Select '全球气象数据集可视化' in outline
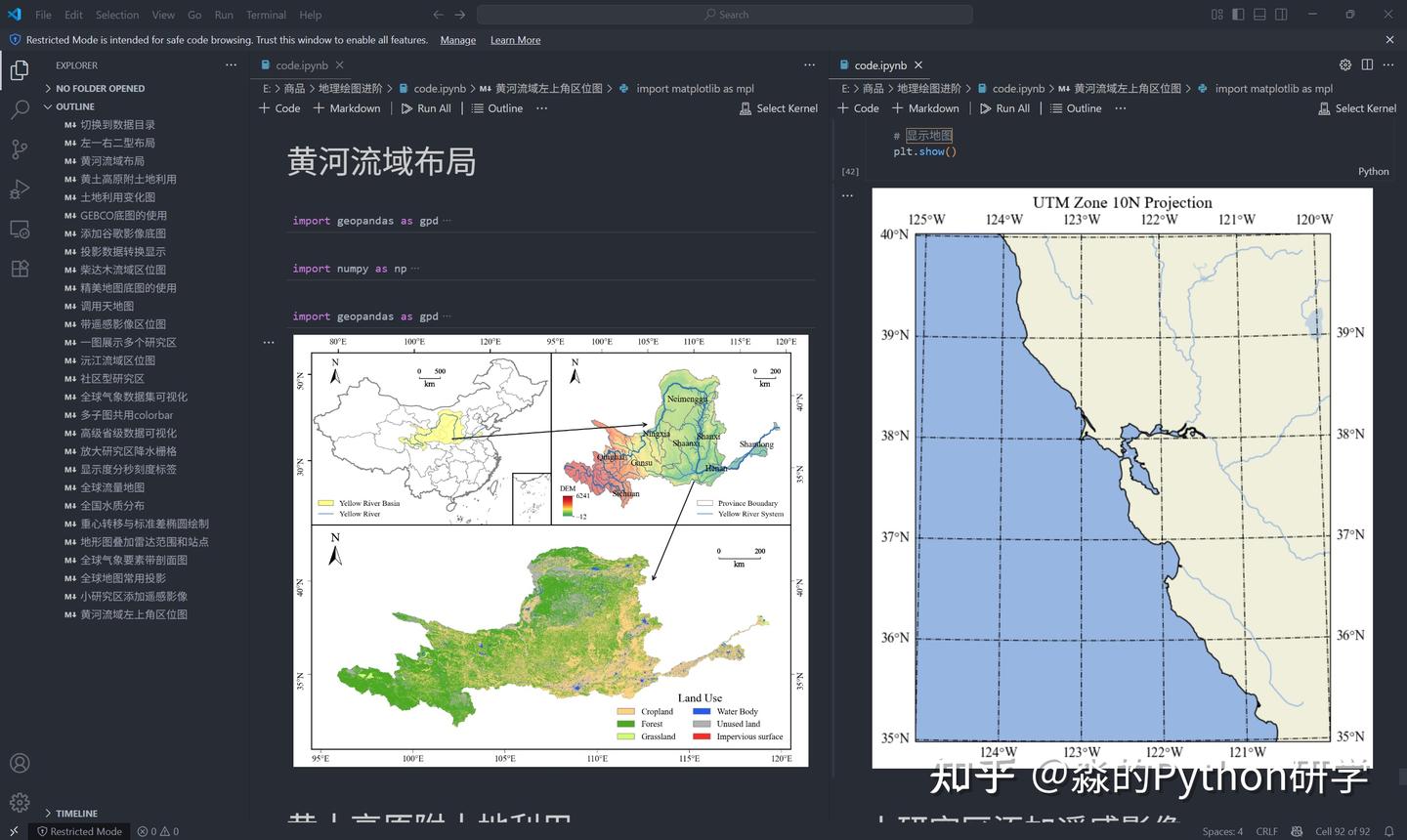1407x840 pixels. click(x=134, y=397)
